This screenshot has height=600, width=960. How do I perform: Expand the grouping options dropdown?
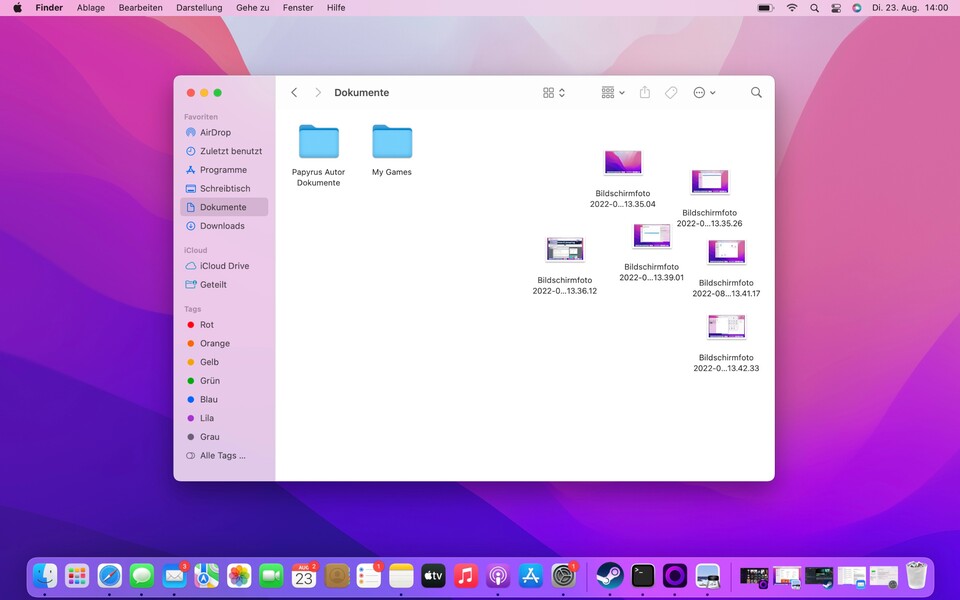point(613,92)
